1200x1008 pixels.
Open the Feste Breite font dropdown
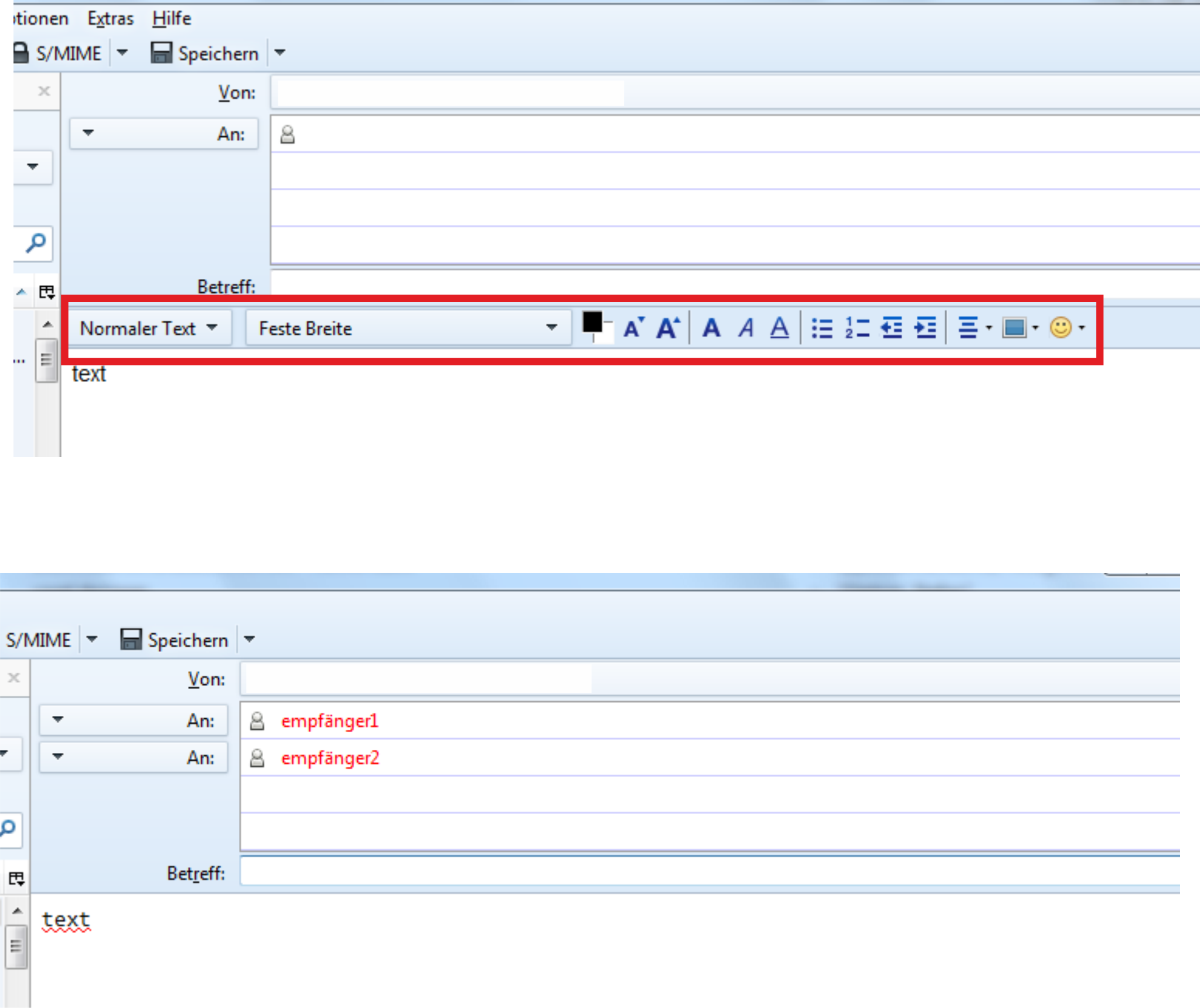tap(407, 328)
